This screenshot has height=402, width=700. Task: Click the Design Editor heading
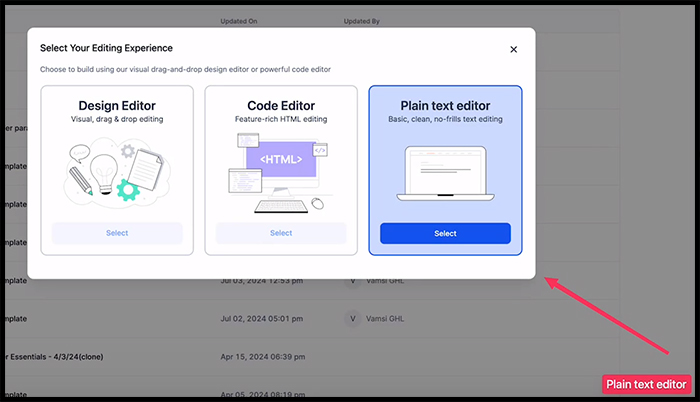pos(117,106)
